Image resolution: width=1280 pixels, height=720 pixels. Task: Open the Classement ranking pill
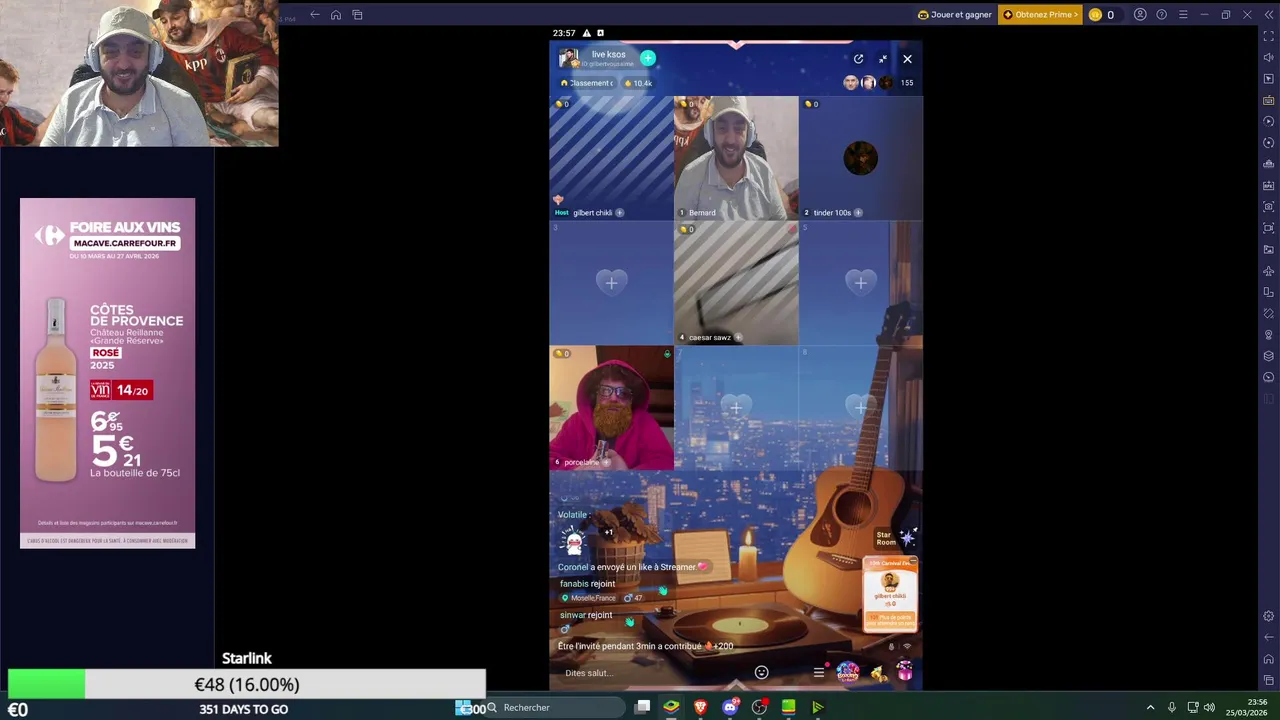pyautogui.click(x=587, y=83)
